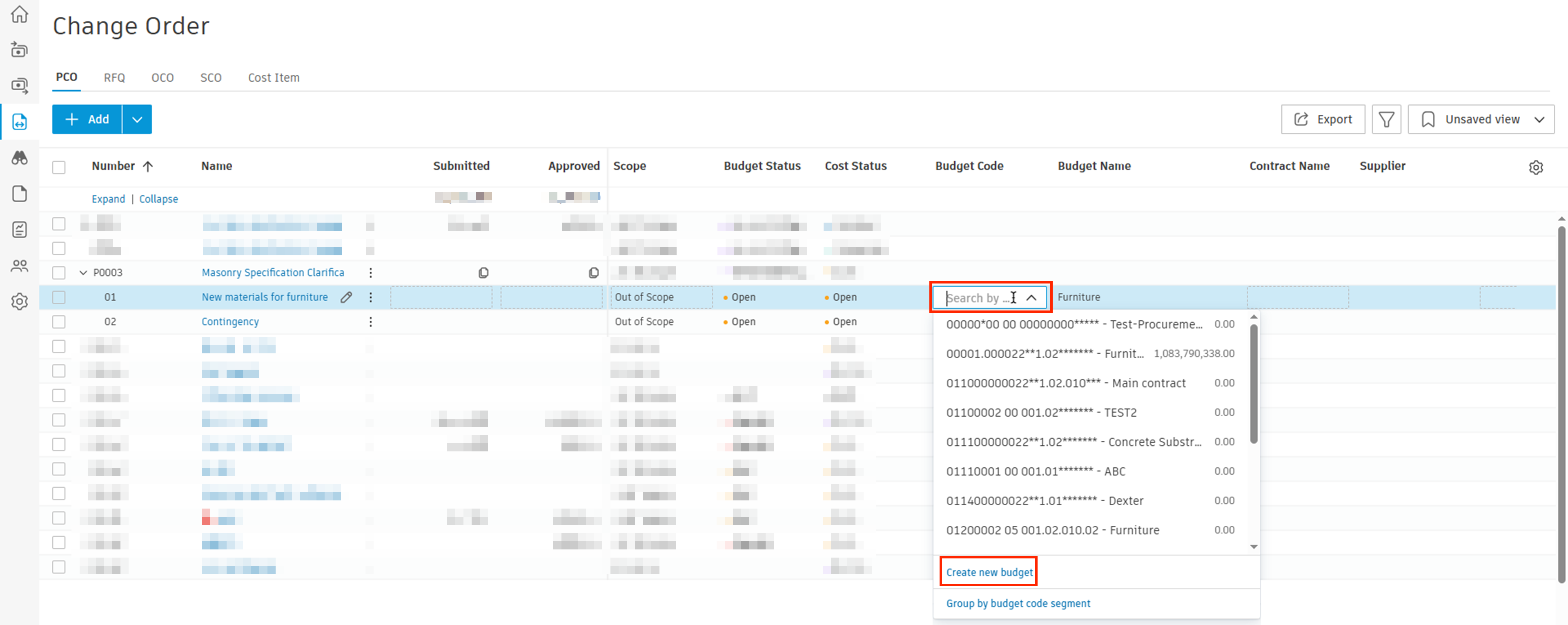Screen dimensions: 1568x625
Task: Sort by the Number column arrow
Action: point(148,166)
